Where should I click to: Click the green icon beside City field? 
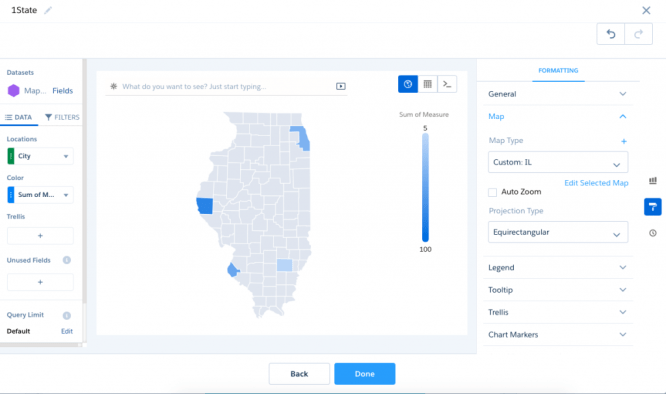click(11, 156)
